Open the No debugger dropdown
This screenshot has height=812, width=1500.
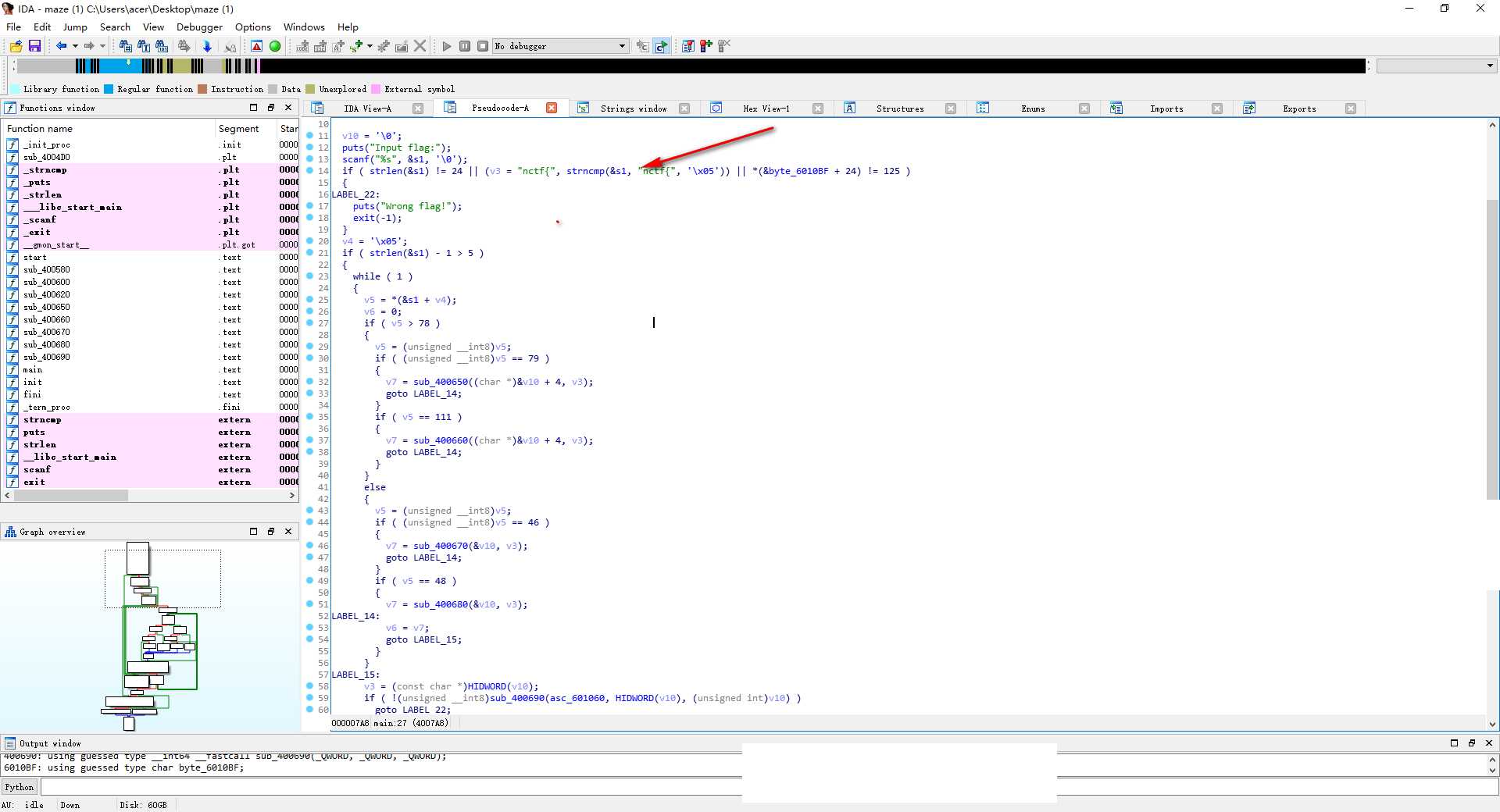(560, 46)
